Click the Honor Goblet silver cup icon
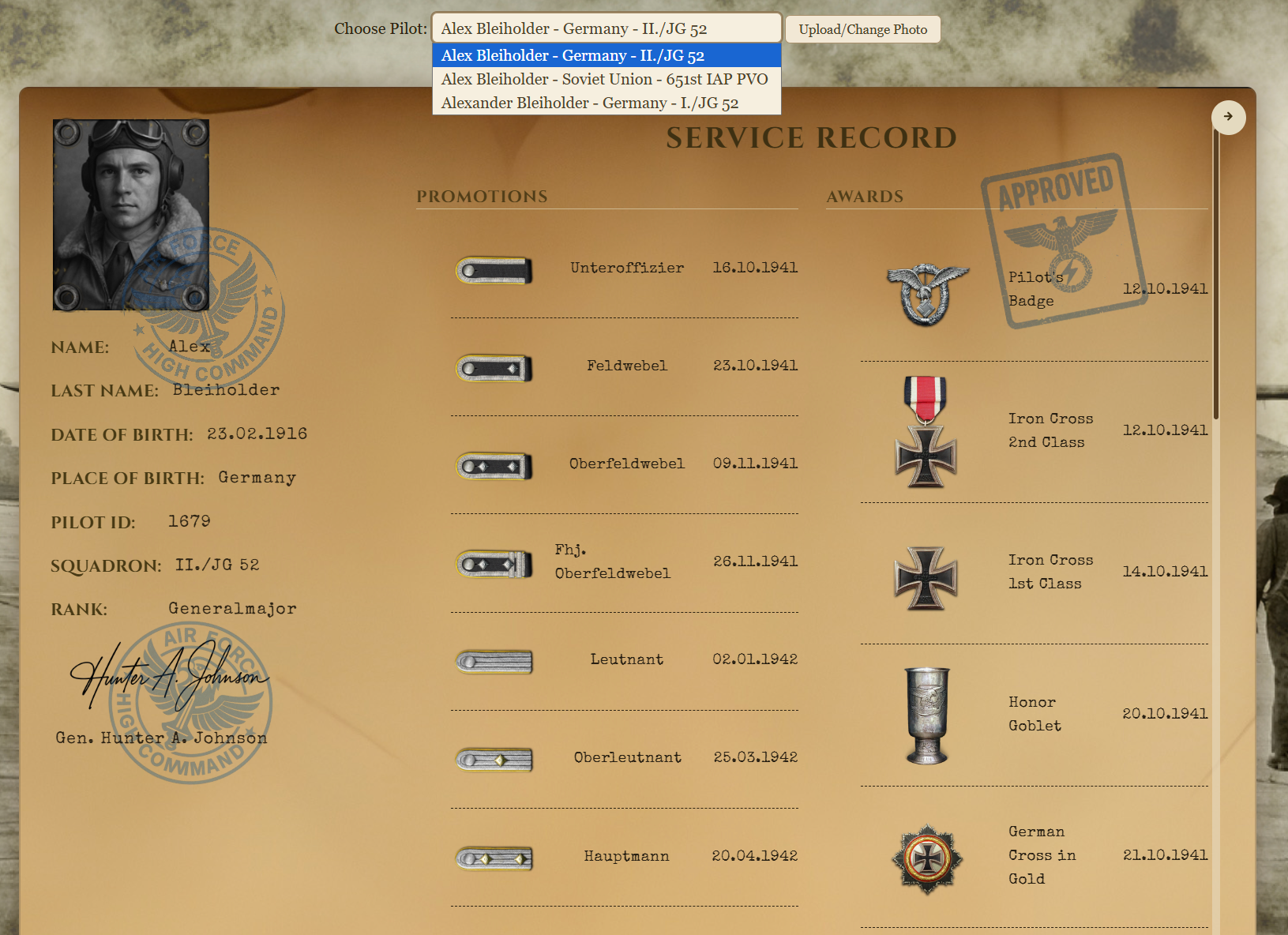1288x935 pixels. click(927, 715)
